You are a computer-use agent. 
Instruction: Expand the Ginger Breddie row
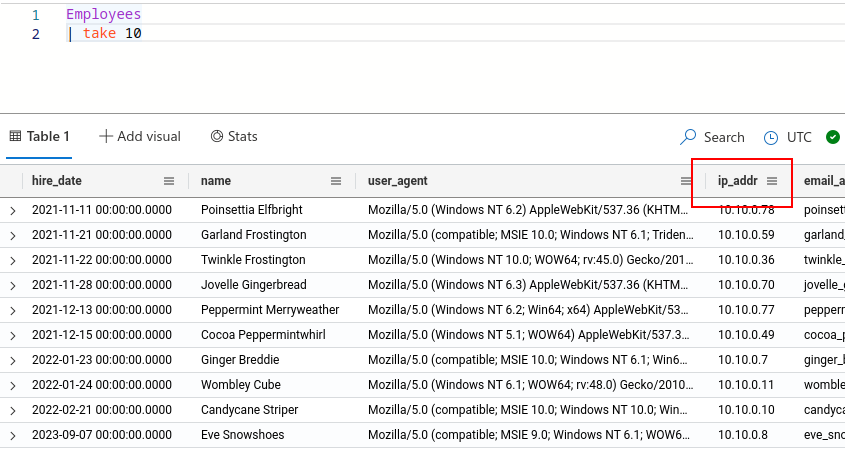click(13, 361)
